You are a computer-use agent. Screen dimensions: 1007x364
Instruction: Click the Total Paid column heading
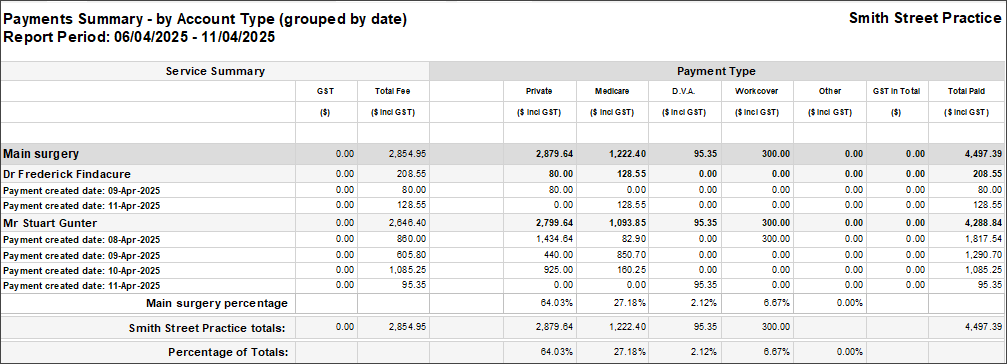point(965,91)
